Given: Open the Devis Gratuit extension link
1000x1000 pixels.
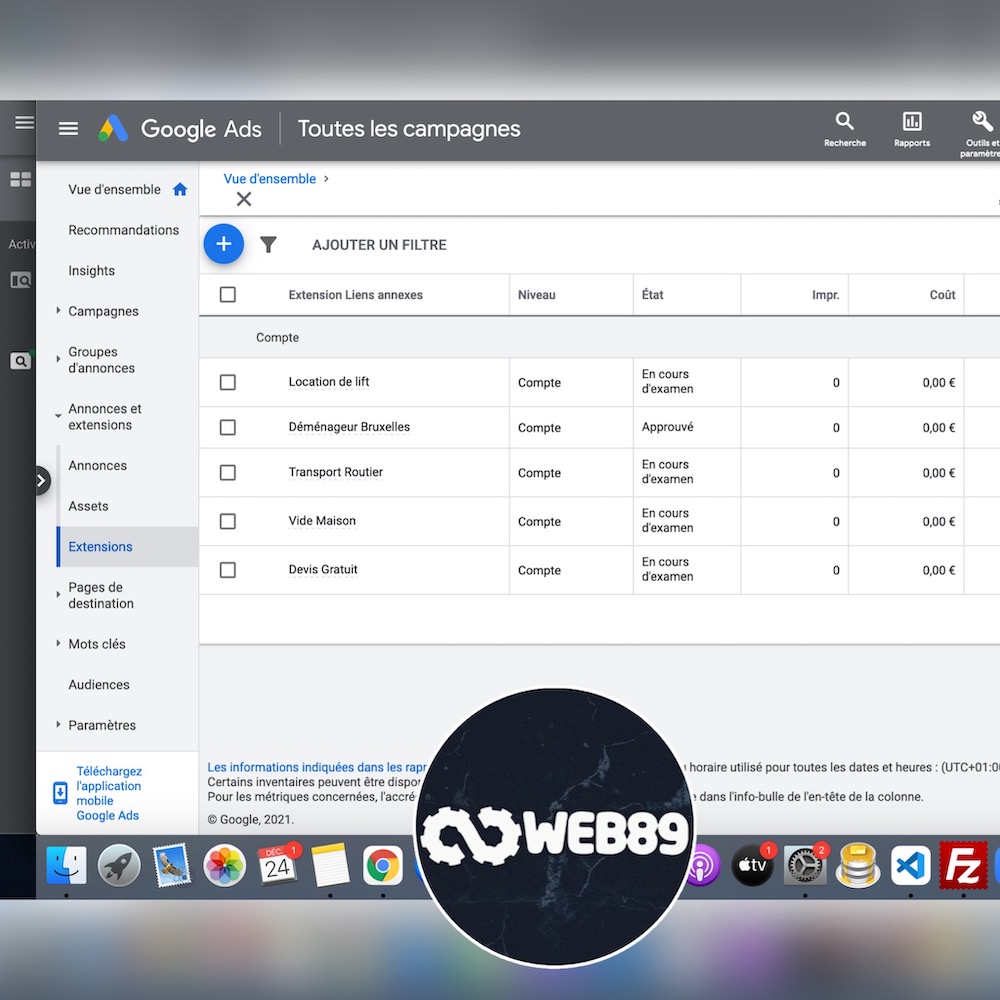Looking at the screenshot, I should [x=323, y=570].
